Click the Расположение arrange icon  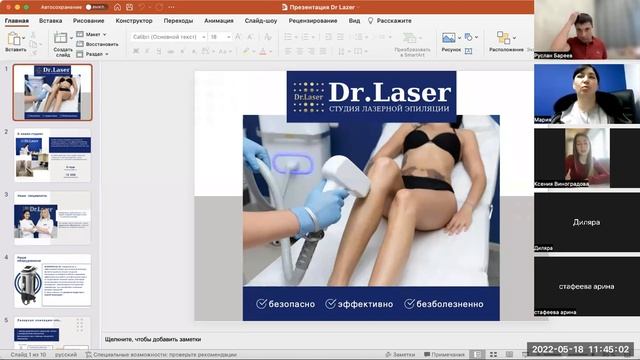pyautogui.click(x=503, y=38)
